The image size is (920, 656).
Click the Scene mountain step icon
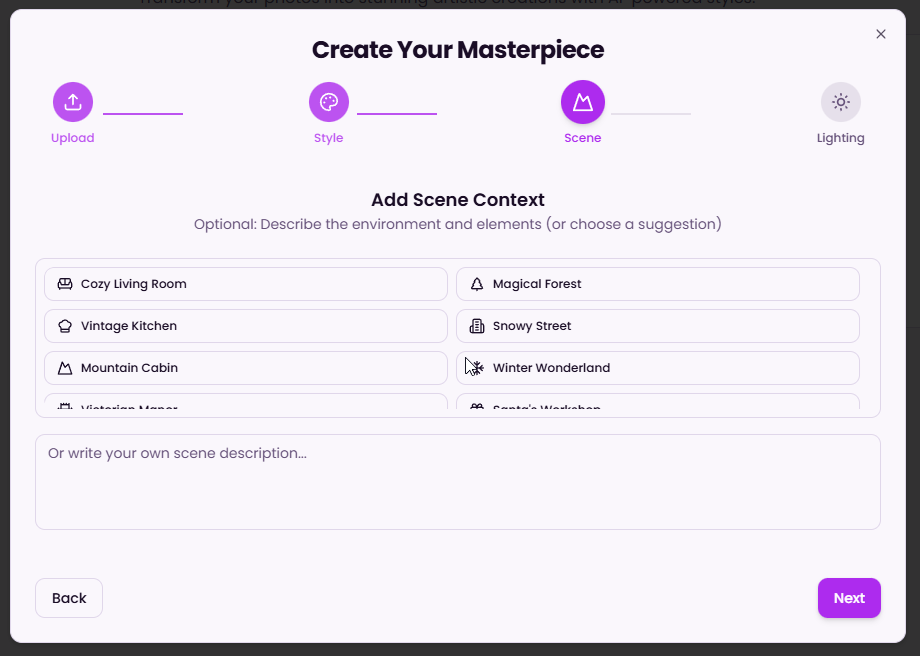582,102
